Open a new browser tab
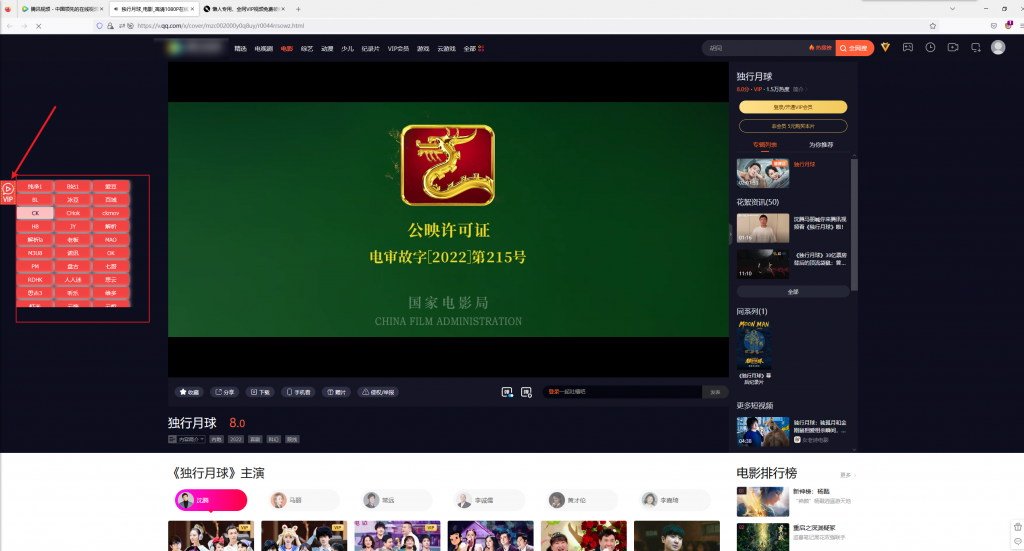The image size is (1024, 551). [x=298, y=9]
